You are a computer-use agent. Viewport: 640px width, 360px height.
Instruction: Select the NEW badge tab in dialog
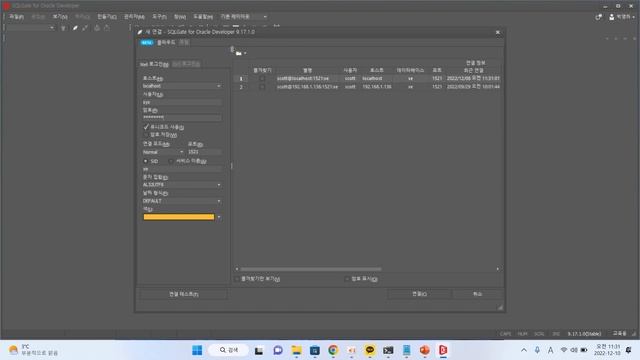click(147, 42)
